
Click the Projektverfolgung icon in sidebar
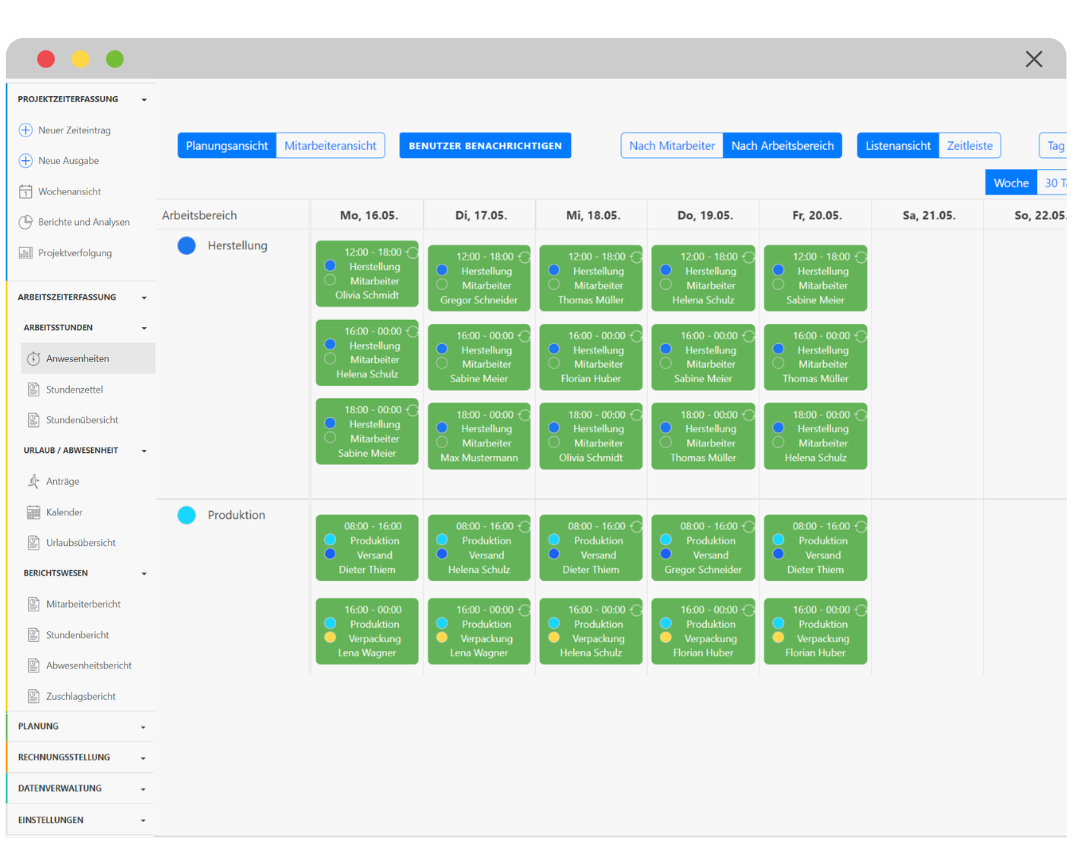26,253
